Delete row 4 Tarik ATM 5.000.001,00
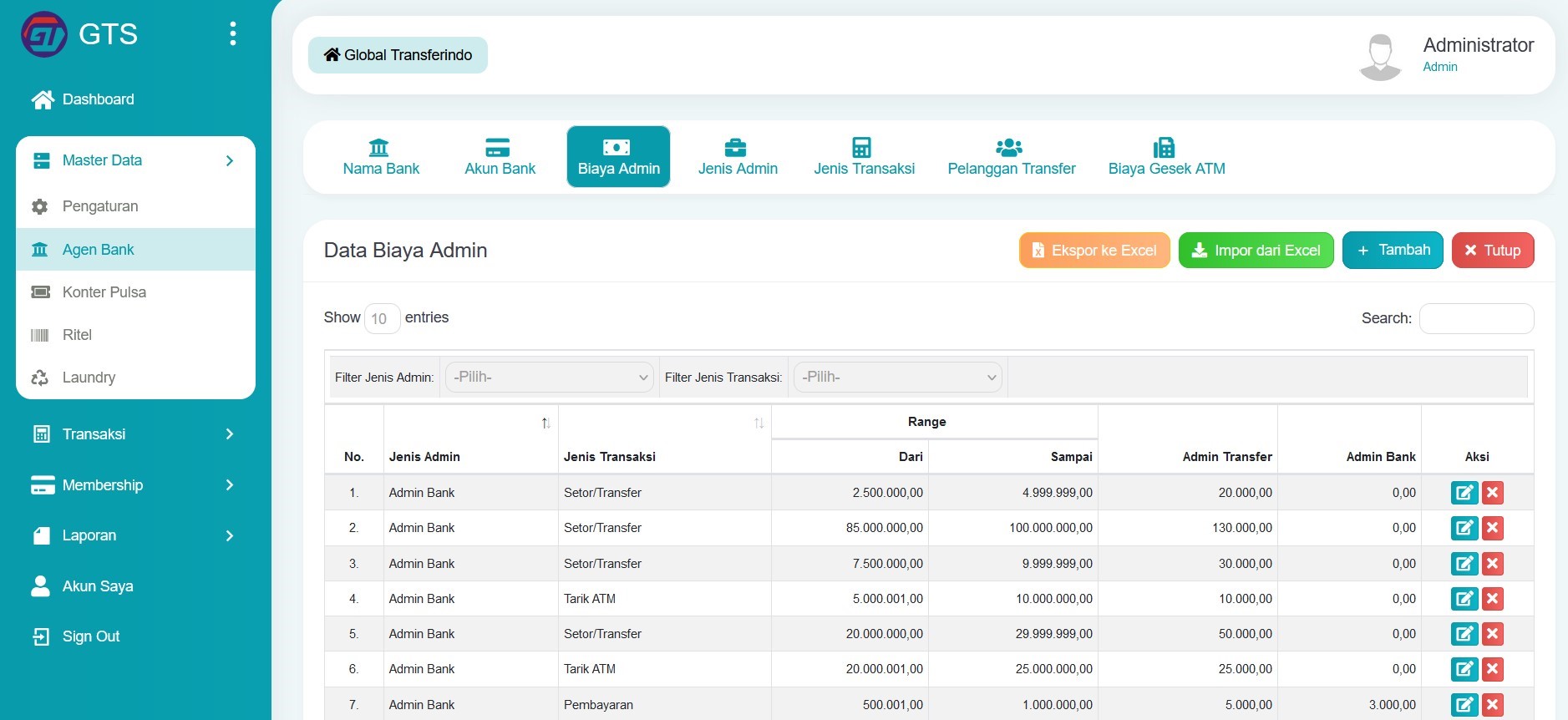 [1493, 599]
